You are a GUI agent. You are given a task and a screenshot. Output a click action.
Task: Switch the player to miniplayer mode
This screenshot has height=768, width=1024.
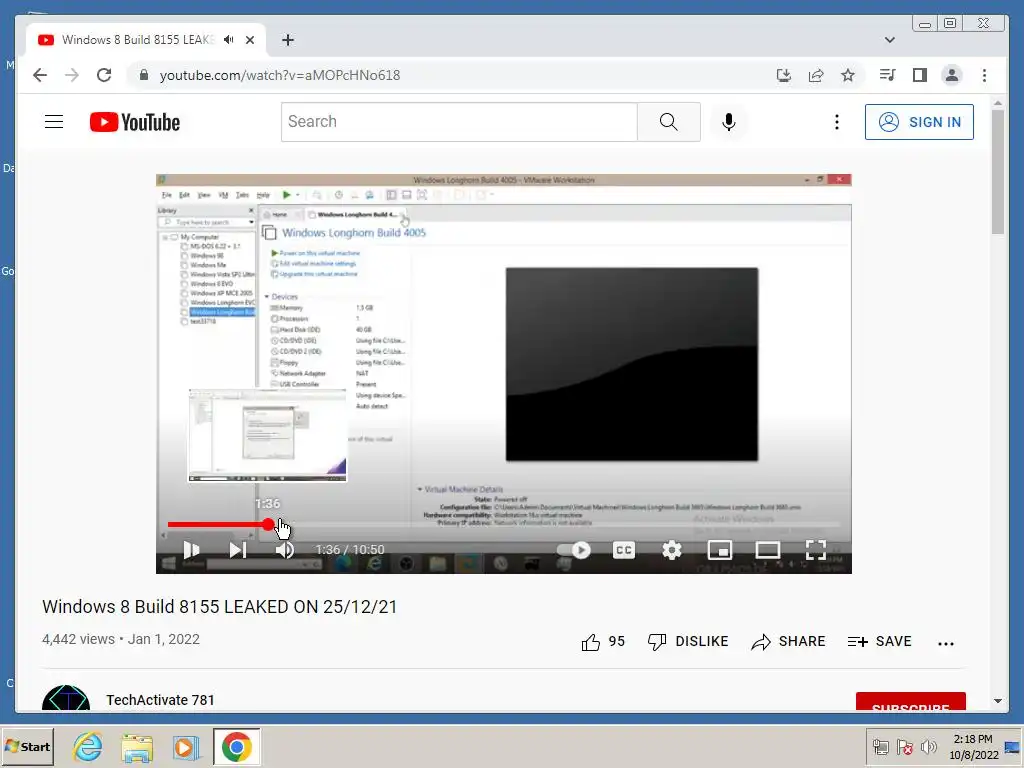(x=720, y=550)
